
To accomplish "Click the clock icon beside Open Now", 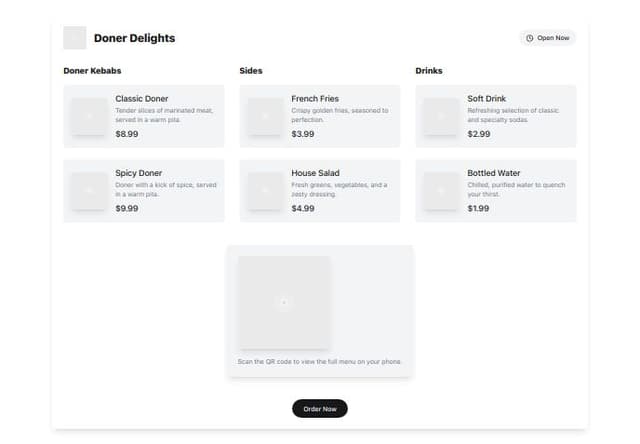I will (x=529, y=38).
